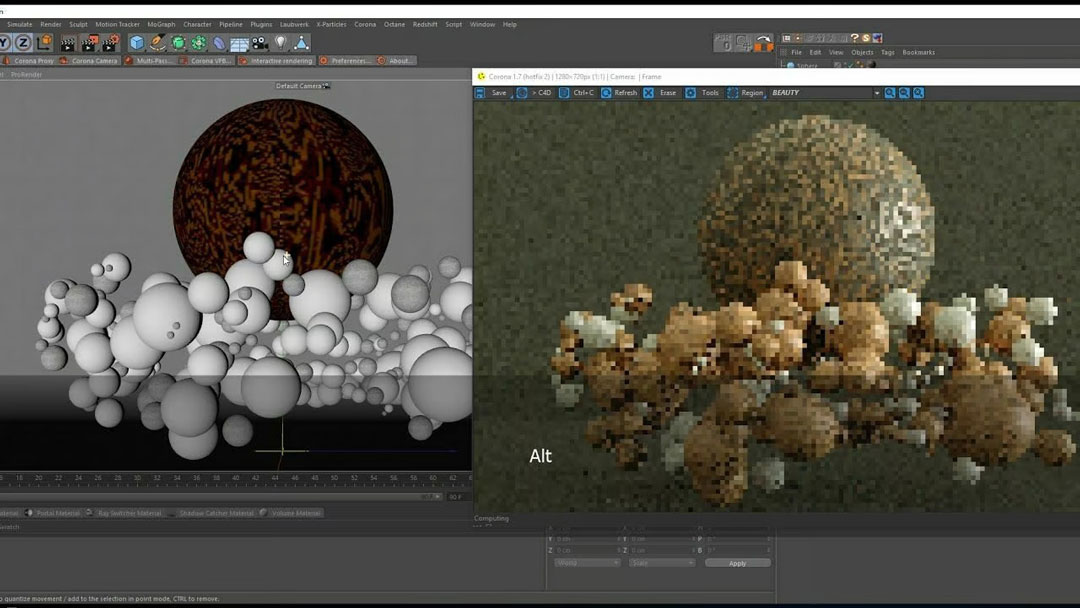Screen dimensions: 1080x608
Task: Click the Apply button in coordinates panel
Action: point(737,563)
